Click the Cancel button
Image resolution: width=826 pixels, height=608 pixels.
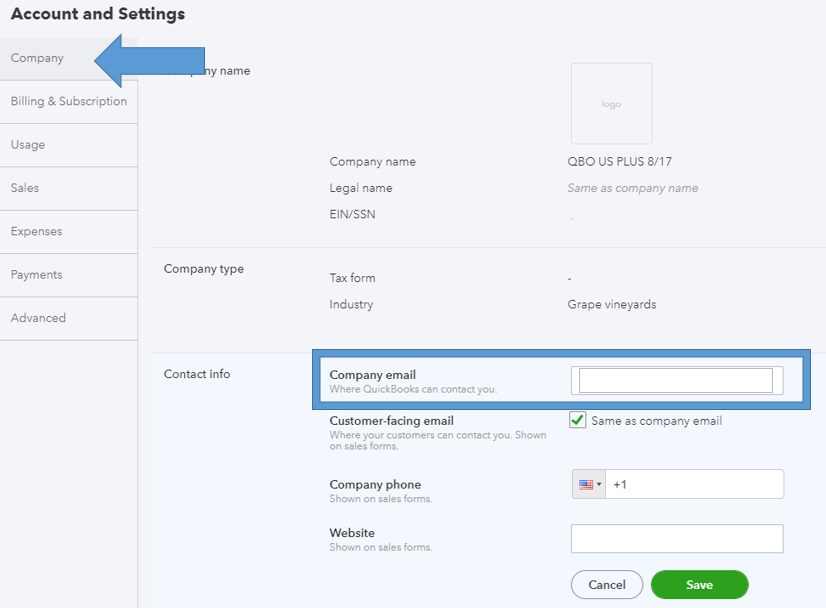[607, 585]
